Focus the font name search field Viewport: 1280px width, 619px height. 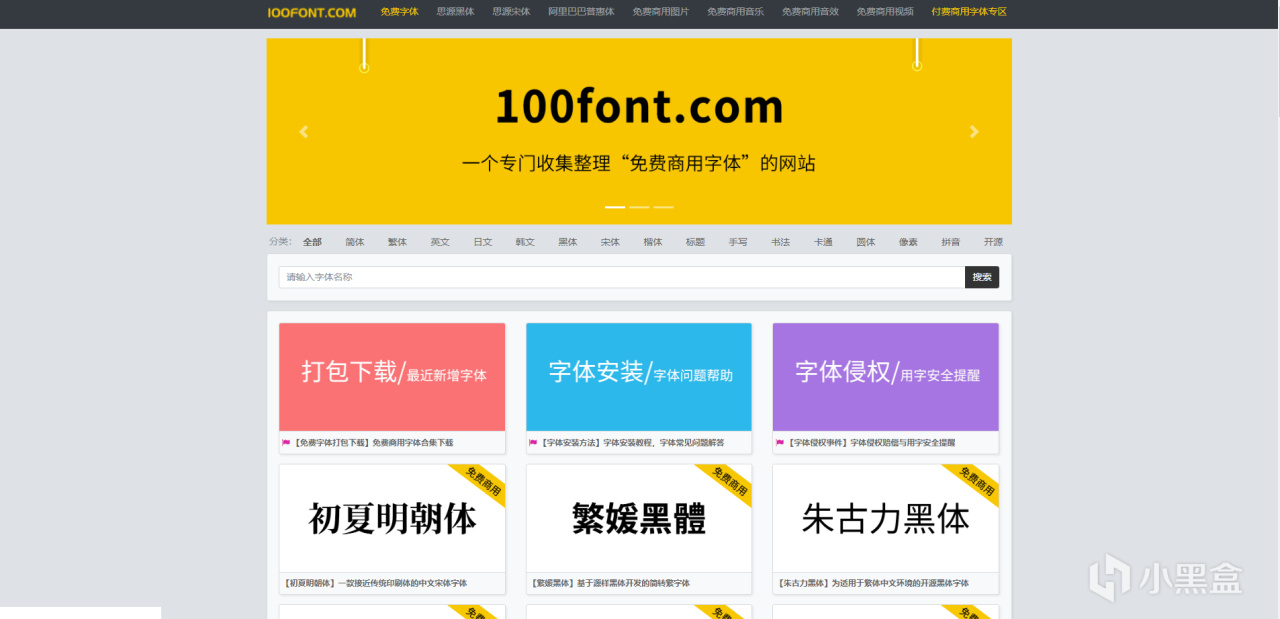point(622,277)
